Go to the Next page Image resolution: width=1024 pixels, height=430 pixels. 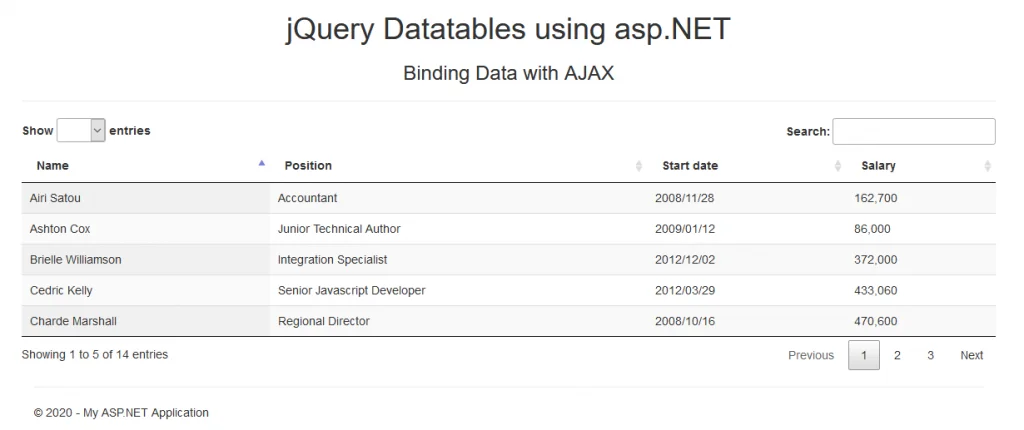pyautogui.click(x=971, y=355)
